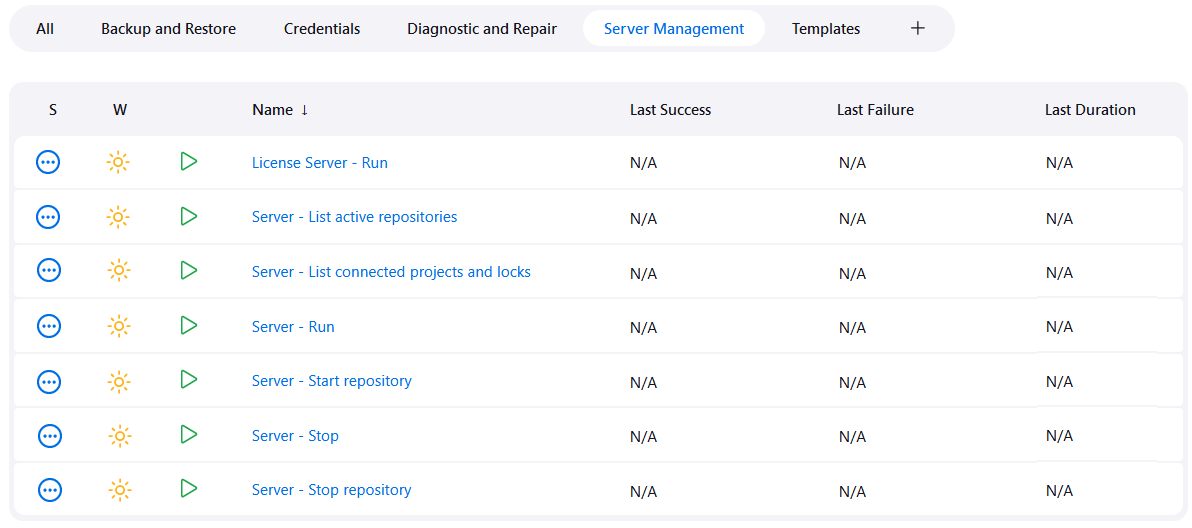1192x528 pixels.
Task: Run the License Server - Run job
Action: coord(188,161)
